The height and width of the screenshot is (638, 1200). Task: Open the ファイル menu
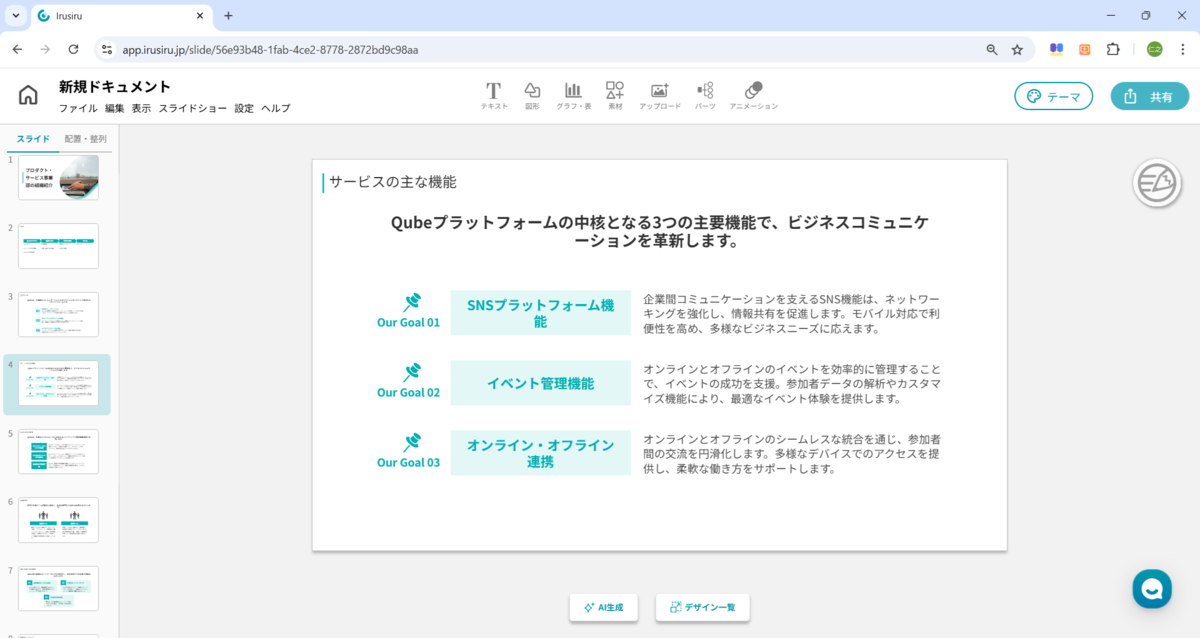click(78, 108)
